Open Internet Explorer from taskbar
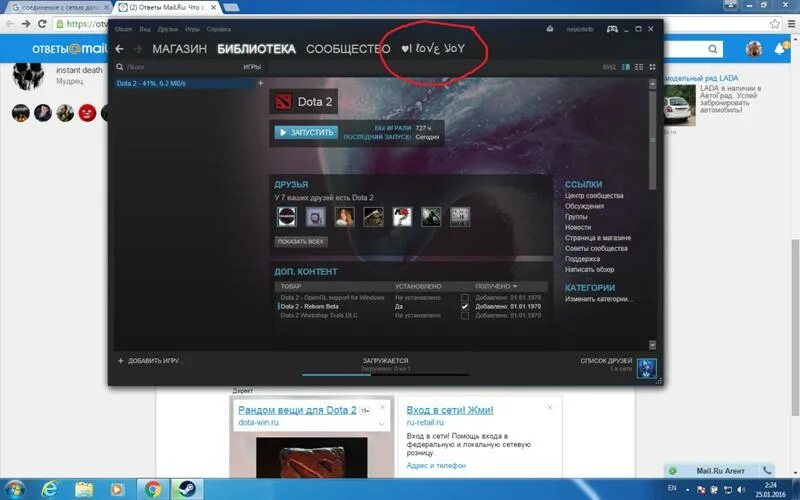This screenshot has height=500, width=800. pyautogui.click(x=49, y=489)
